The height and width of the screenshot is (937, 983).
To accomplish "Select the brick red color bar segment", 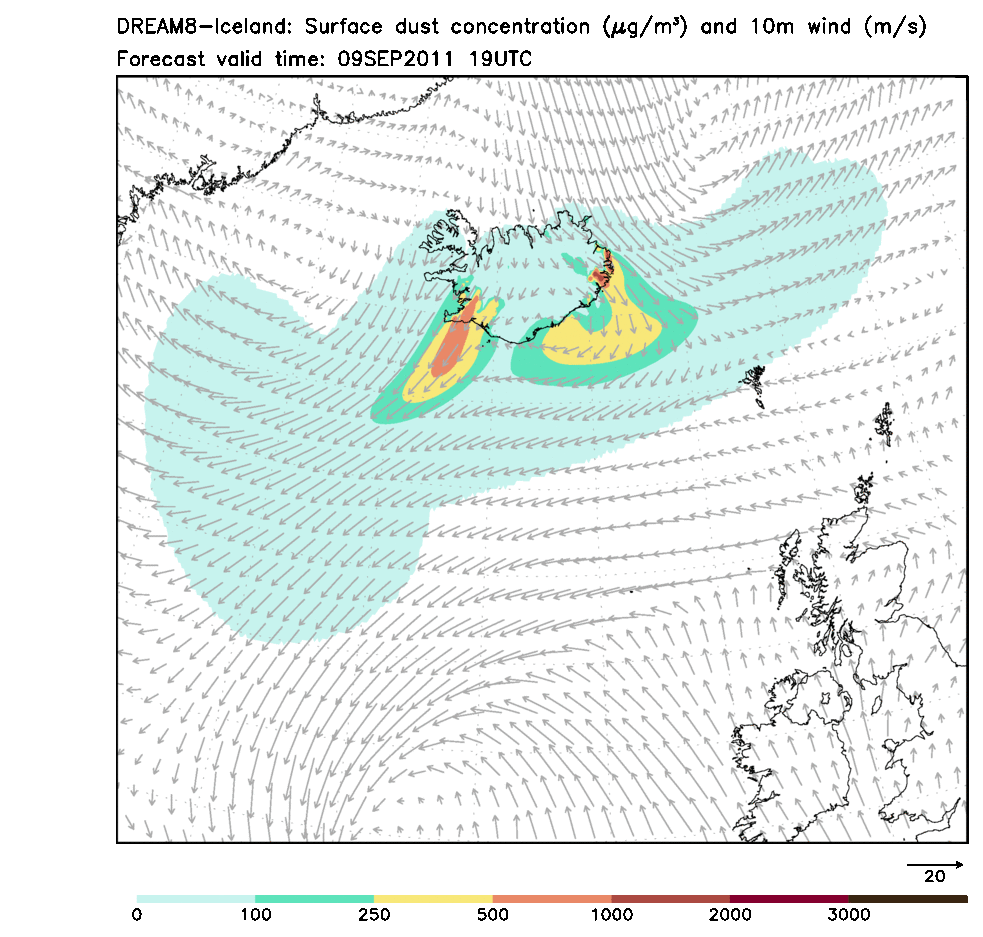I will point(670,899).
